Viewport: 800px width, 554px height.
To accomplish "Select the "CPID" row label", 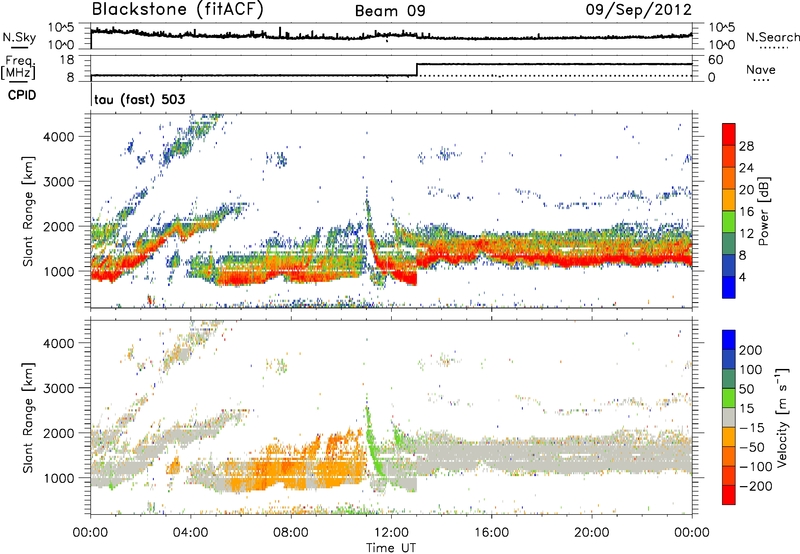I will (x=22, y=95).
